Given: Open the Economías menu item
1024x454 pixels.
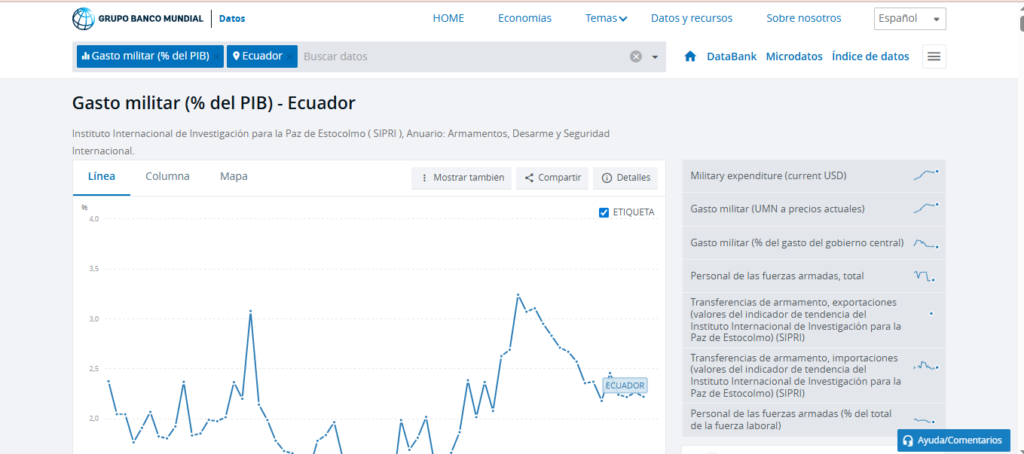Looking at the screenshot, I should (x=524, y=18).
